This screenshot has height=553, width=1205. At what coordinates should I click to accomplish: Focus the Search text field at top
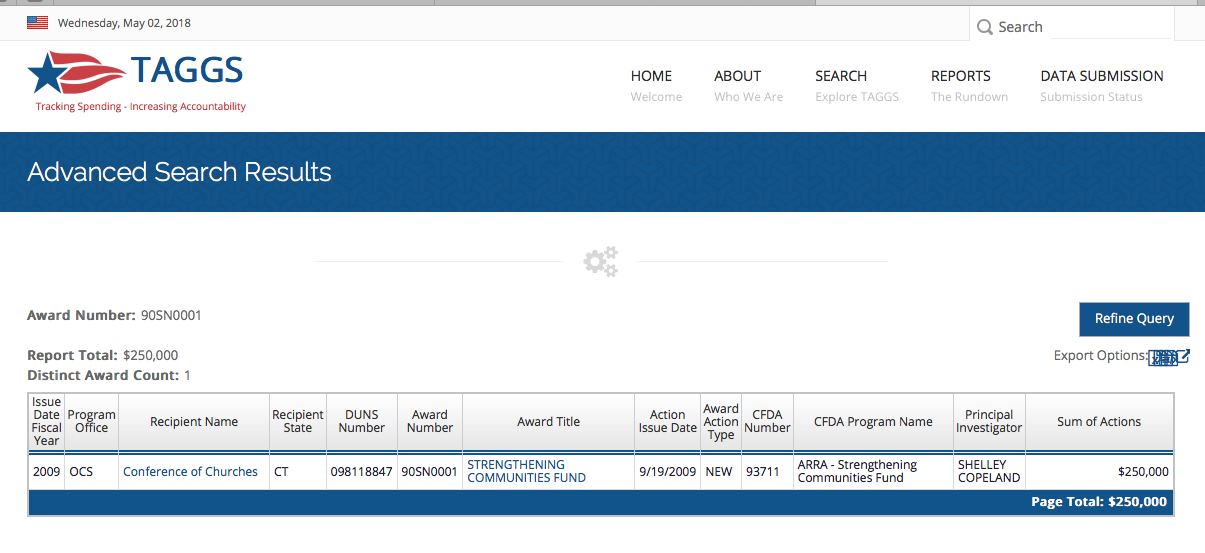(1110, 27)
